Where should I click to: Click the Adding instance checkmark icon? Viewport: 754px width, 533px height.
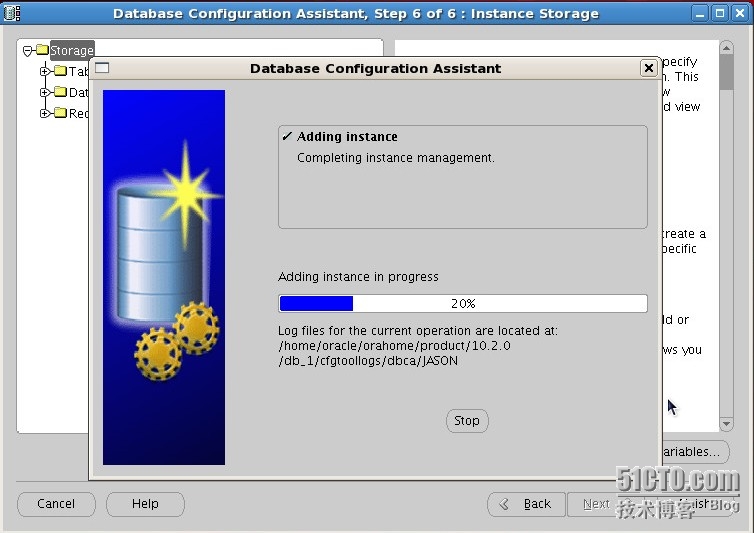click(287, 137)
